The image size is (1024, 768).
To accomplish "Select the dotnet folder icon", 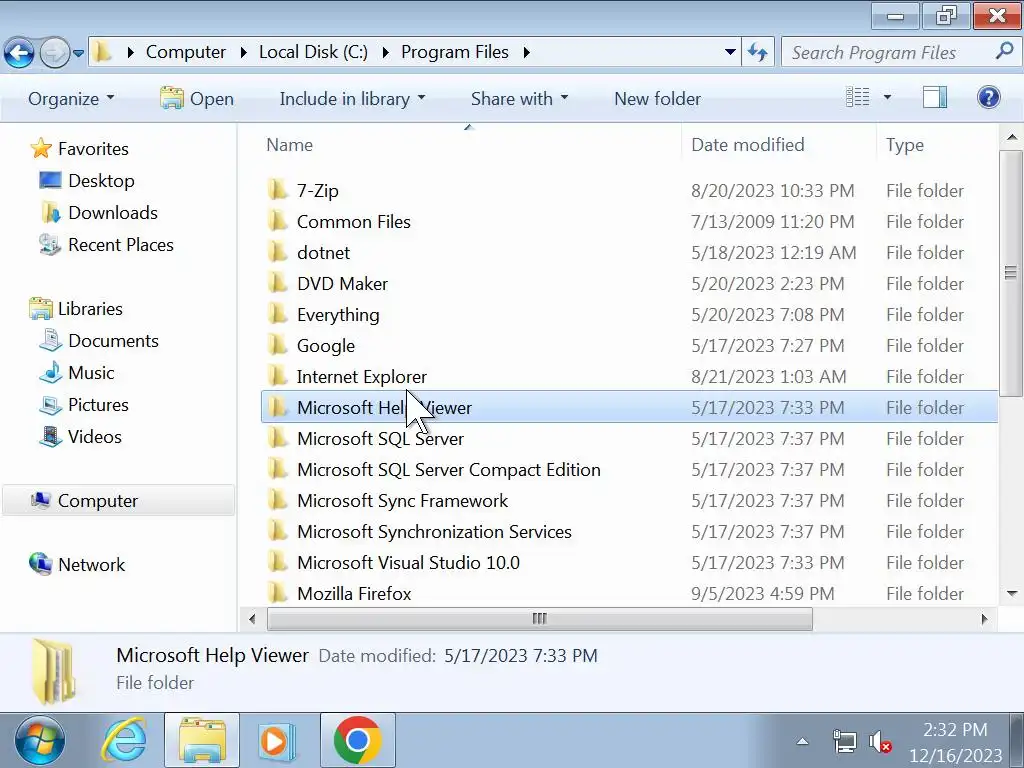I will [x=278, y=252].
